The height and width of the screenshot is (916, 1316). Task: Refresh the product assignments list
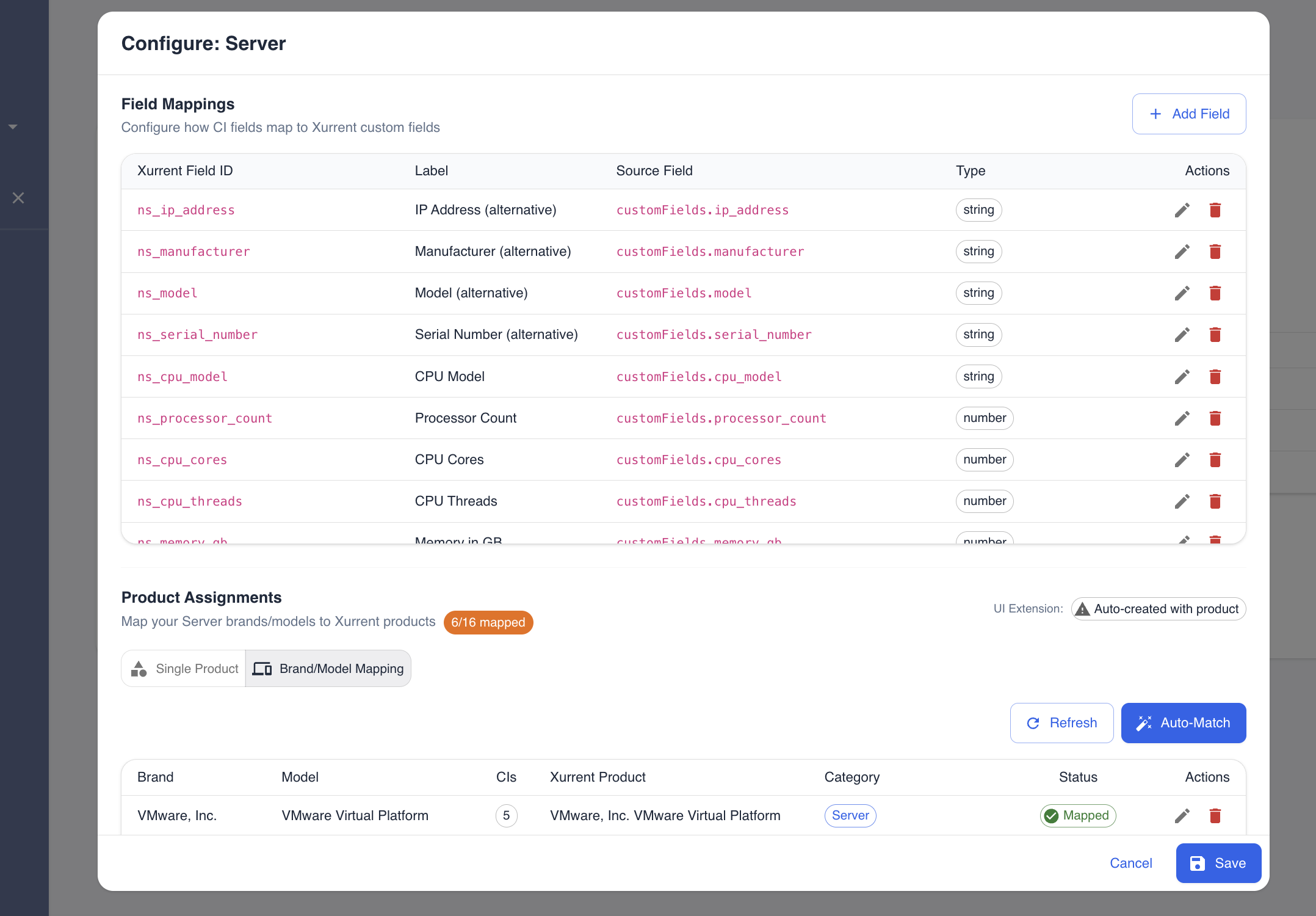(1061, 723)
